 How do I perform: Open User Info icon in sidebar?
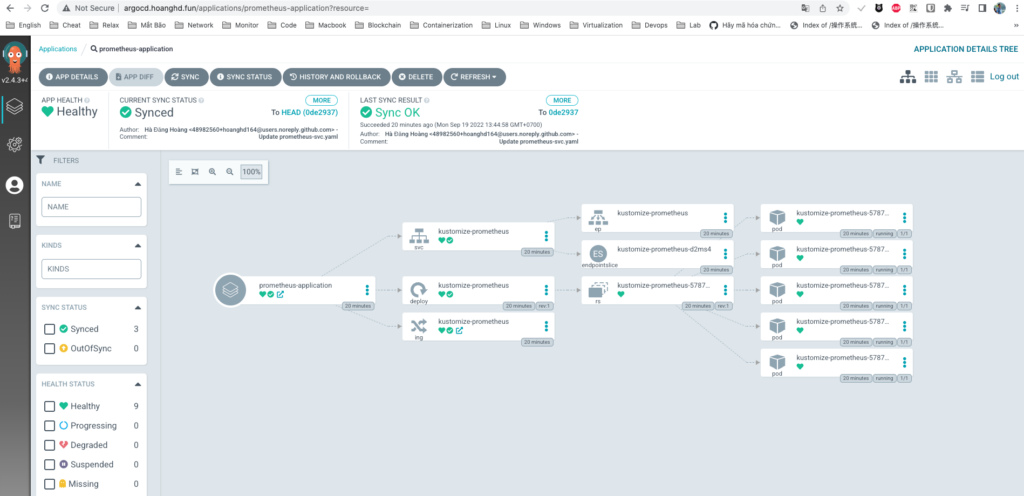click(x=14, y=185)
